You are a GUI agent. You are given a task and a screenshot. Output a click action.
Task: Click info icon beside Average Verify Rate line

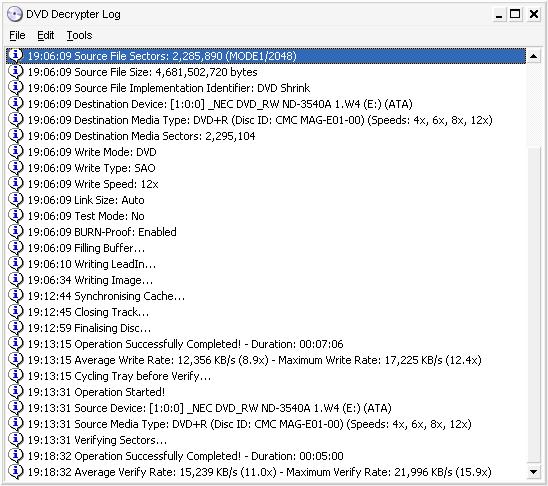(15, 472)
